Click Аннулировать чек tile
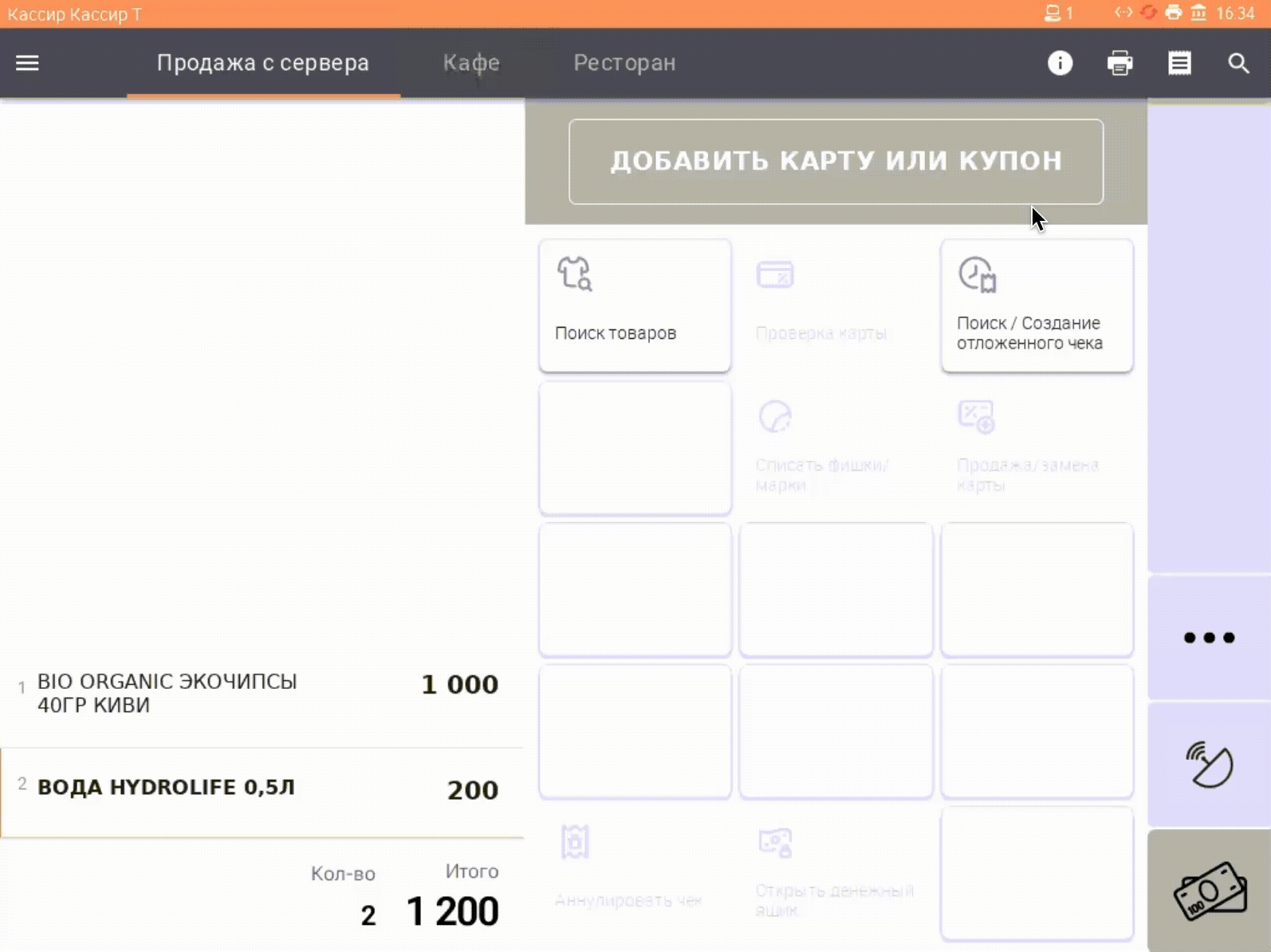Screen dimensions: 1271x952 635,873
